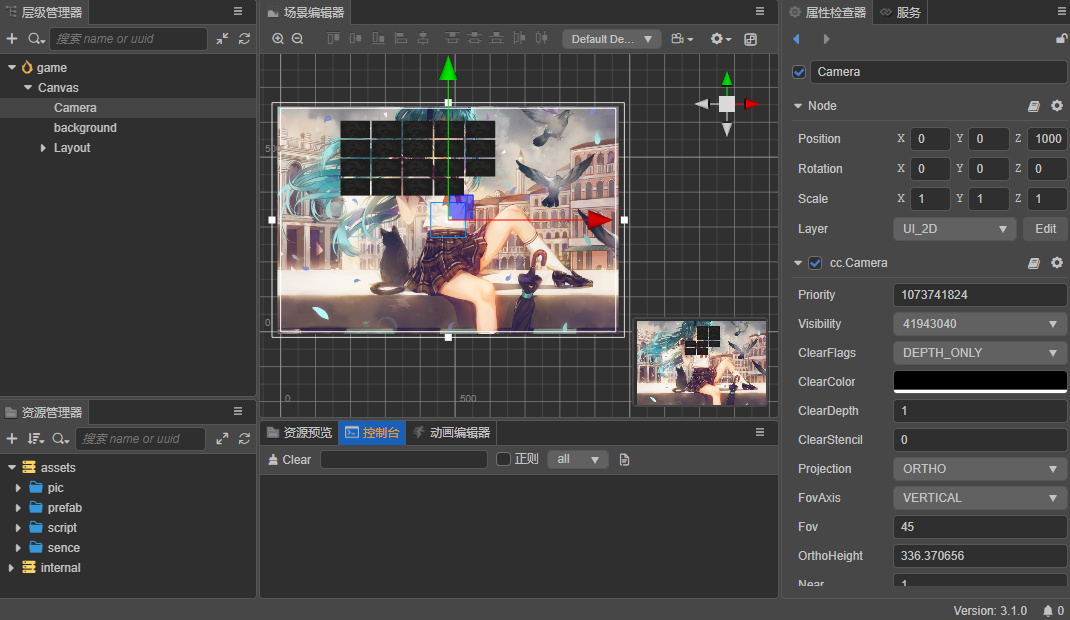This screenshot has width=1070, height=620.
Task: Open console log file icon
Action: point(625,460)
